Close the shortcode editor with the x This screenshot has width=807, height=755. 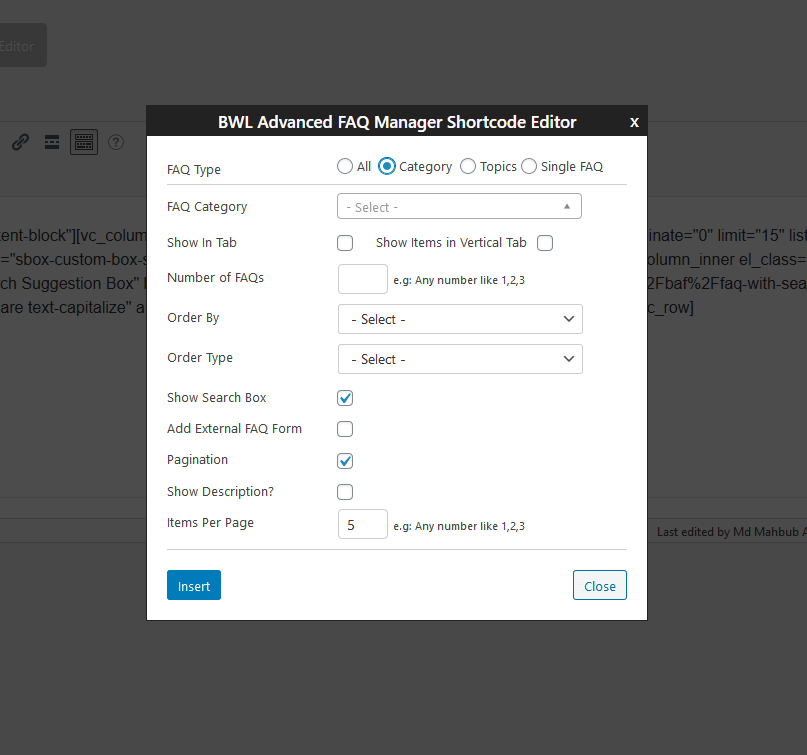pyautogui.click(x=634, y=122)
